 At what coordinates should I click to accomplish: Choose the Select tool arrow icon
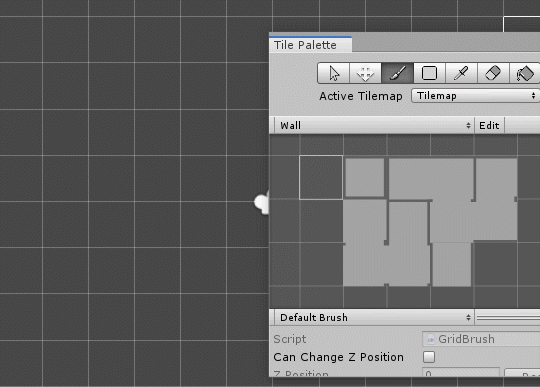pos(333,73)
